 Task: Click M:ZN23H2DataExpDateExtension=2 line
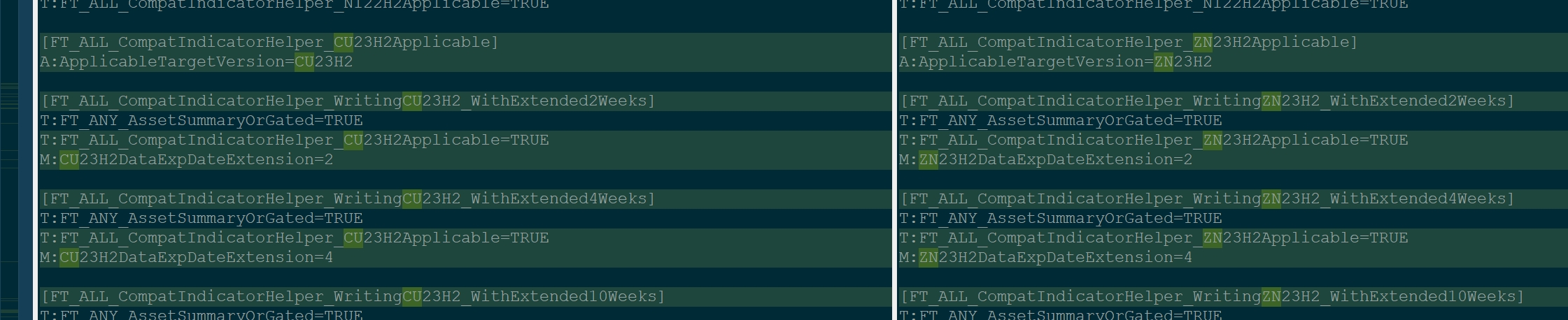coord(1045,160)
